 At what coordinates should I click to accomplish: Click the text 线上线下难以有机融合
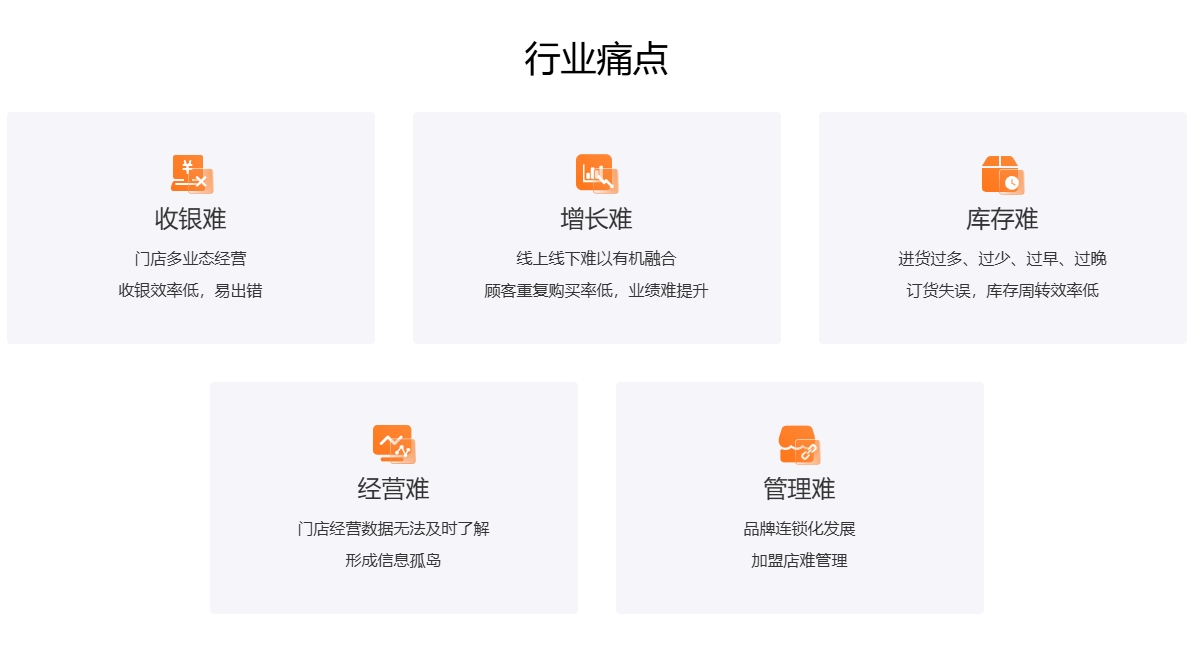click(596, 259)
